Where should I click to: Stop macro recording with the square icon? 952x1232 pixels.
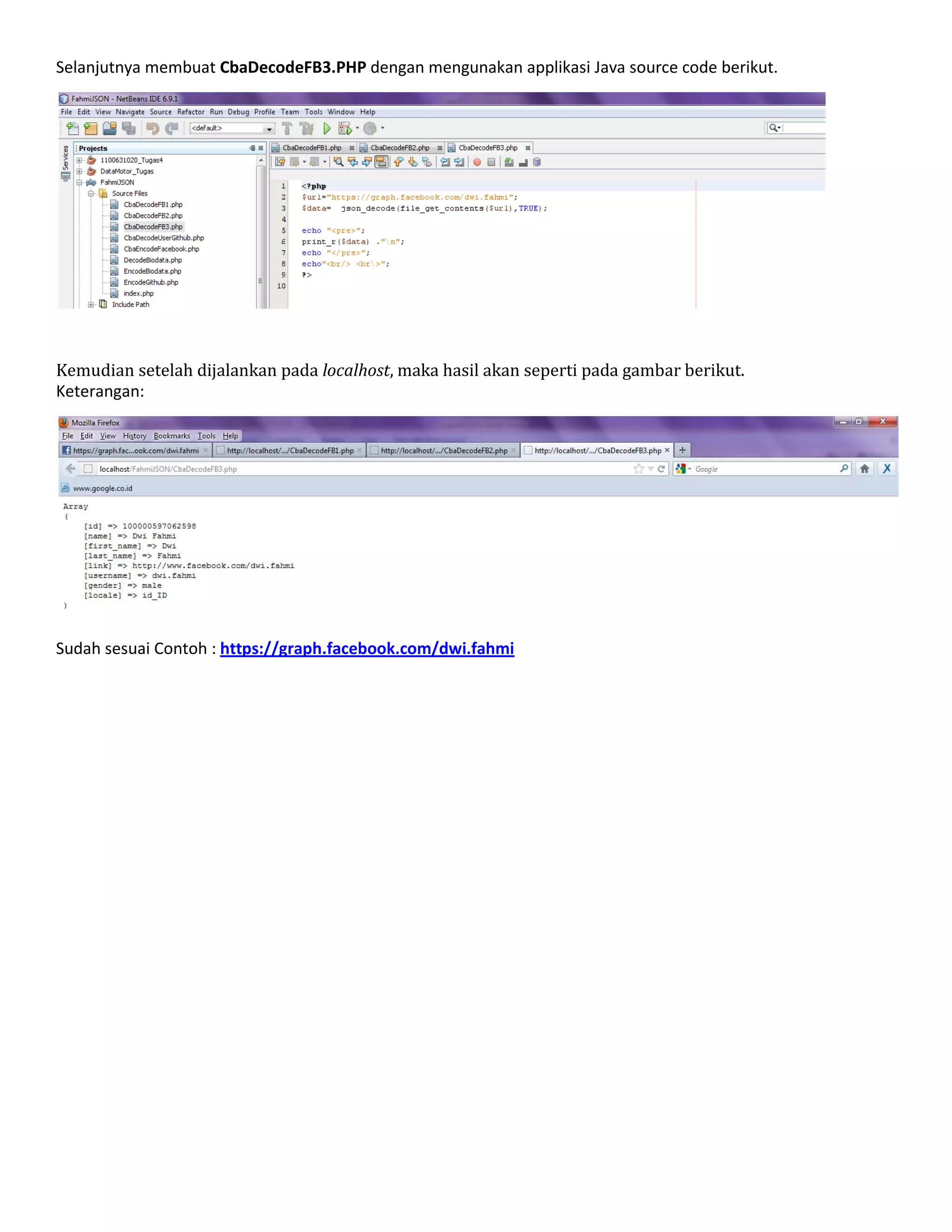pyautogui.click(x=491, y=162)
